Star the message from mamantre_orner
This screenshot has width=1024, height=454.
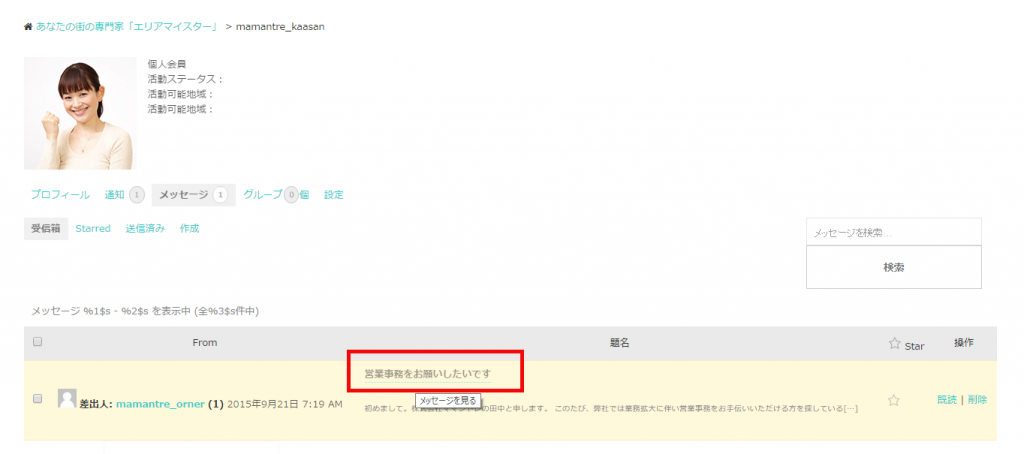click(x=894, y=400)
